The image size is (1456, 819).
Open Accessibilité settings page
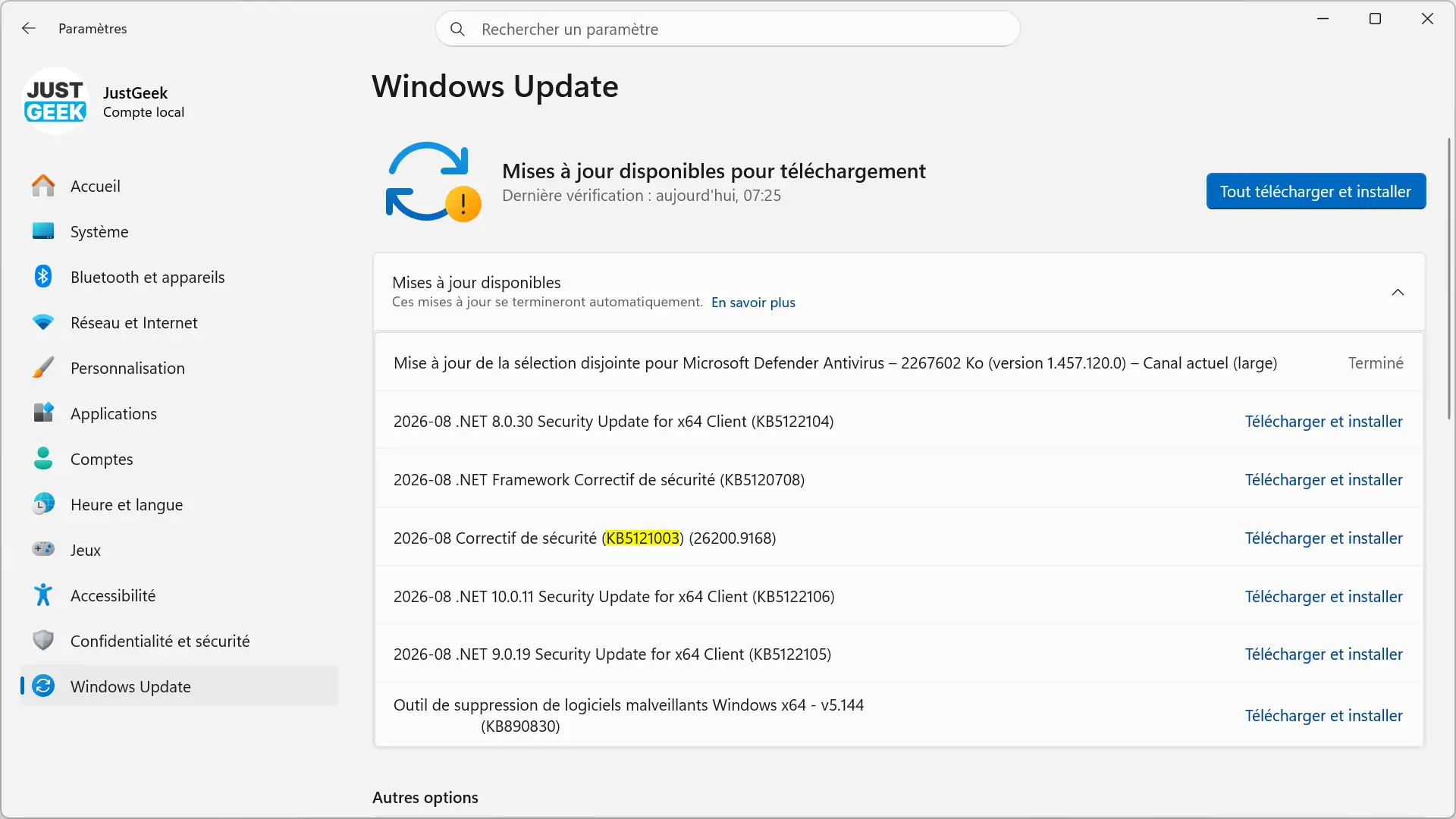[x=180, y=595]
